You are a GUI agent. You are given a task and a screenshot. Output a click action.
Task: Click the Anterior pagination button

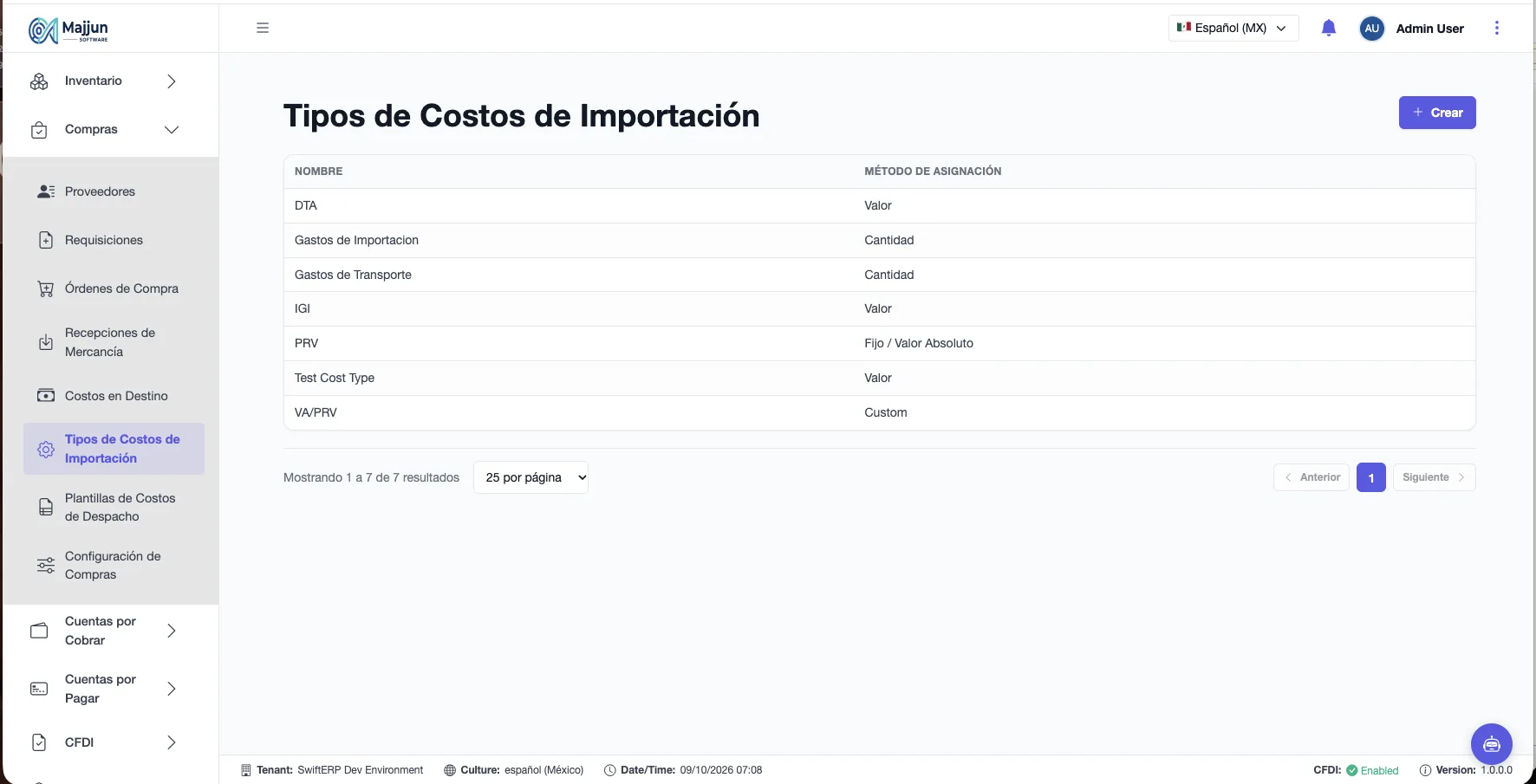click(x=1311, y=477)
